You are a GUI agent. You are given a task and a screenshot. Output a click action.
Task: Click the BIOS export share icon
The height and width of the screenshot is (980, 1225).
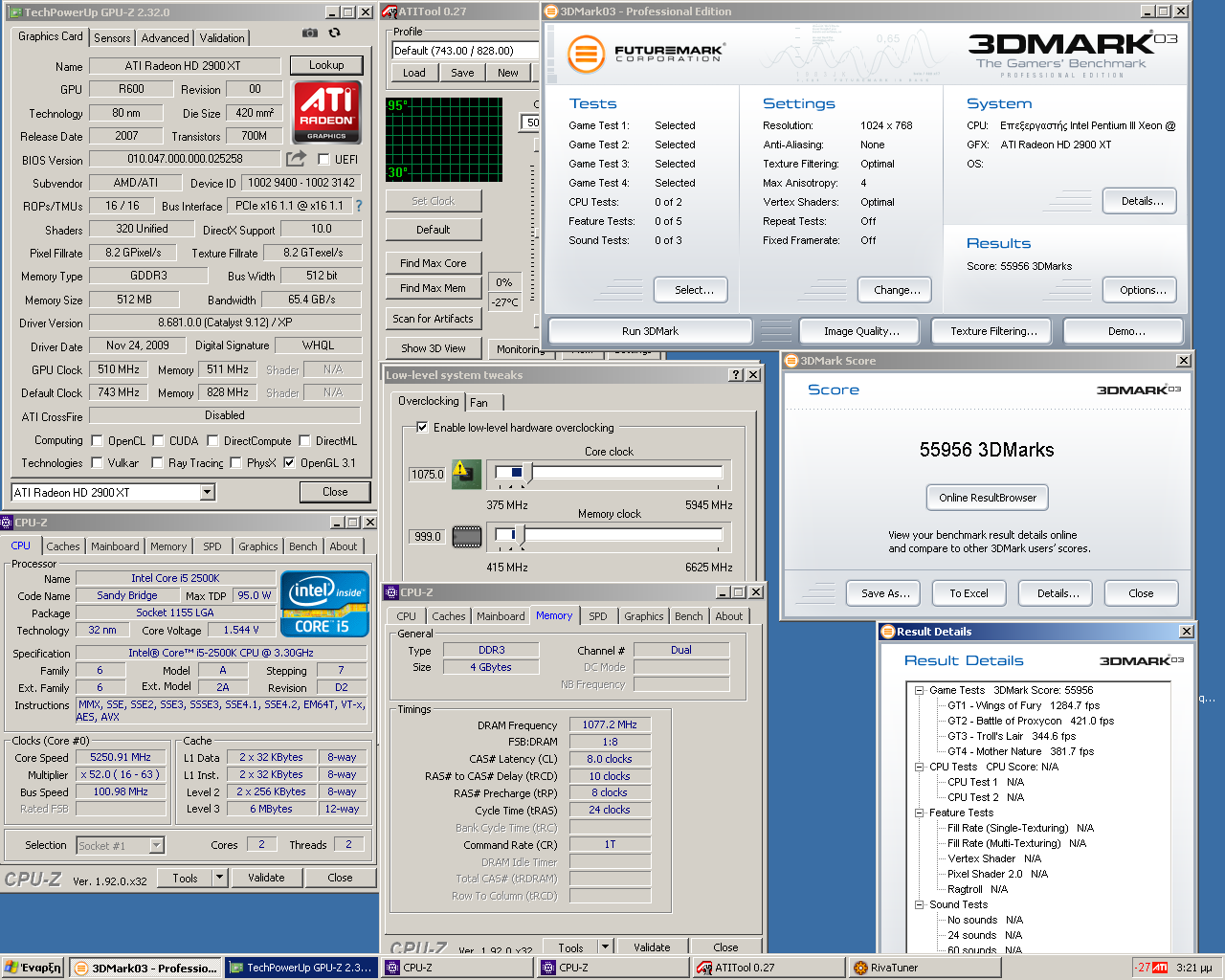(297, 158)
